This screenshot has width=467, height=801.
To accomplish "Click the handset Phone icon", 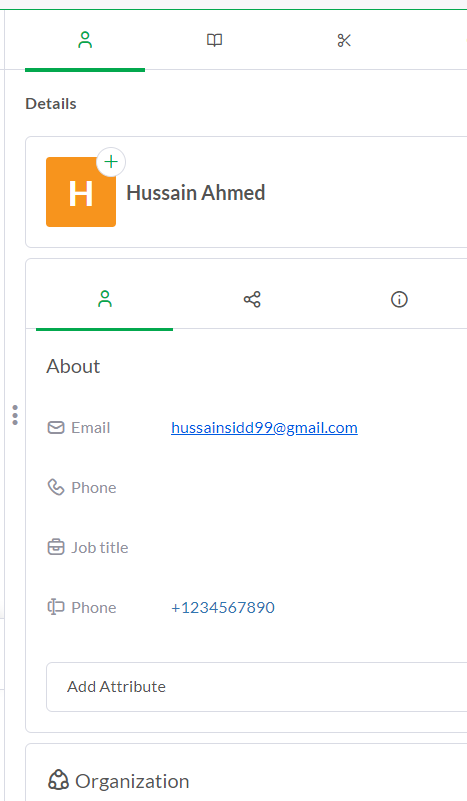I will click(x=56, y=488).
